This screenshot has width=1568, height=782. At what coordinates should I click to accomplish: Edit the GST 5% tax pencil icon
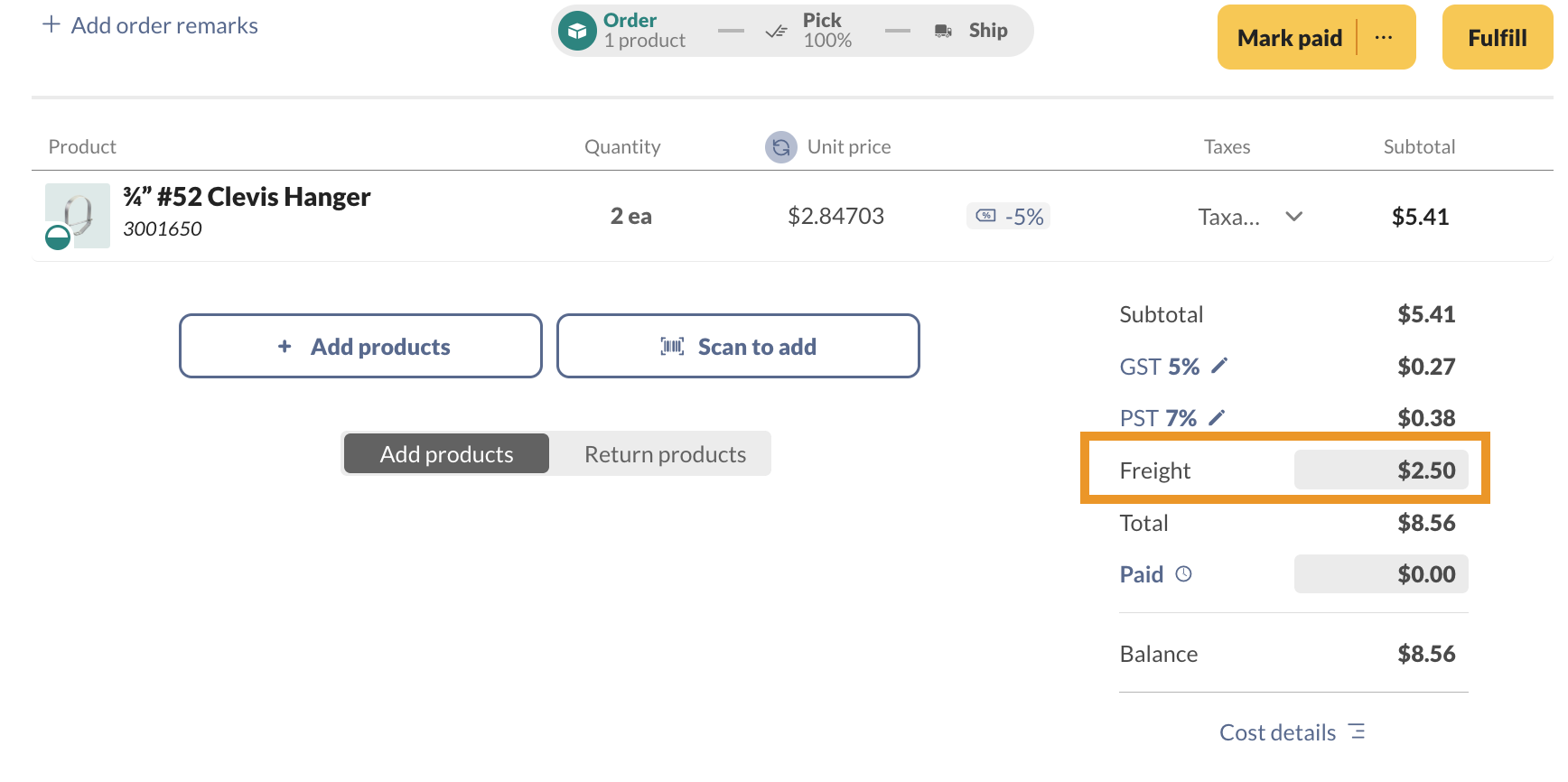1219,366
